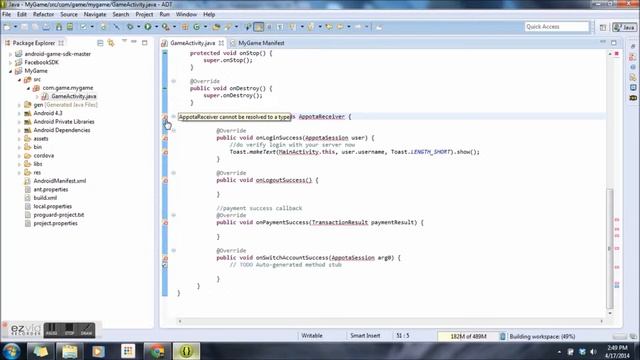Click red error square atop overview ruler
Screen dimensions: 640x360
617,53
